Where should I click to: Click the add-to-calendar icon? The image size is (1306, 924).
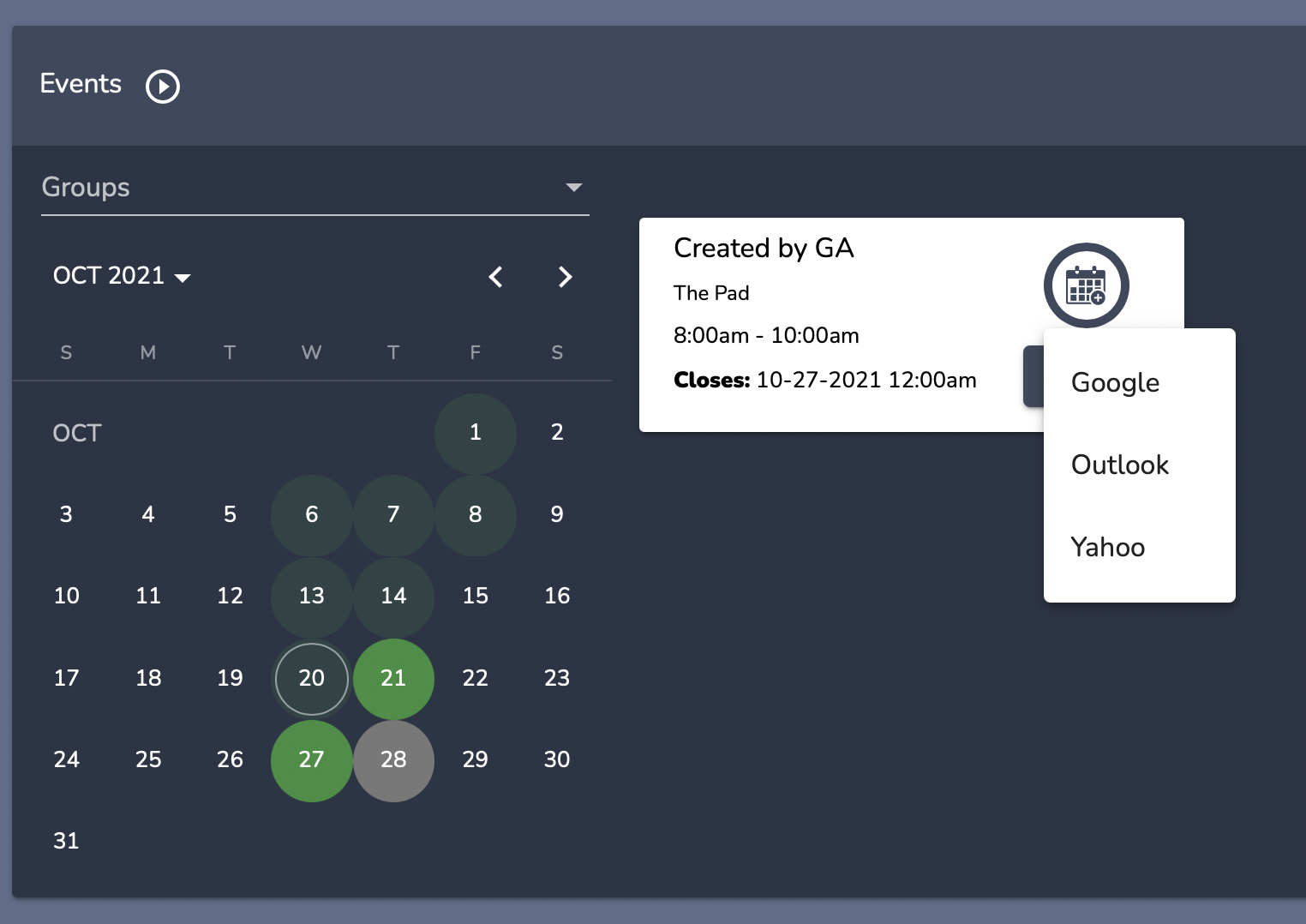(1086, 285)
